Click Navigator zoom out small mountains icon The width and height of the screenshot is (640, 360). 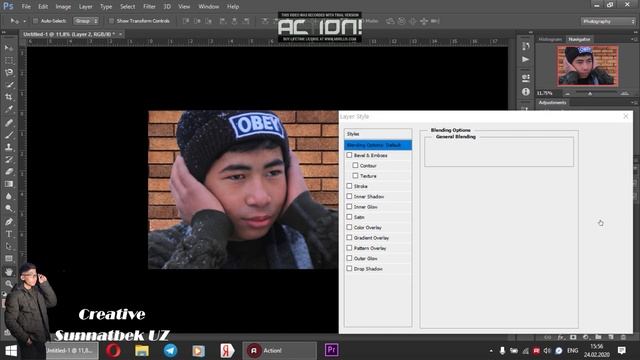tap(567, 93)
